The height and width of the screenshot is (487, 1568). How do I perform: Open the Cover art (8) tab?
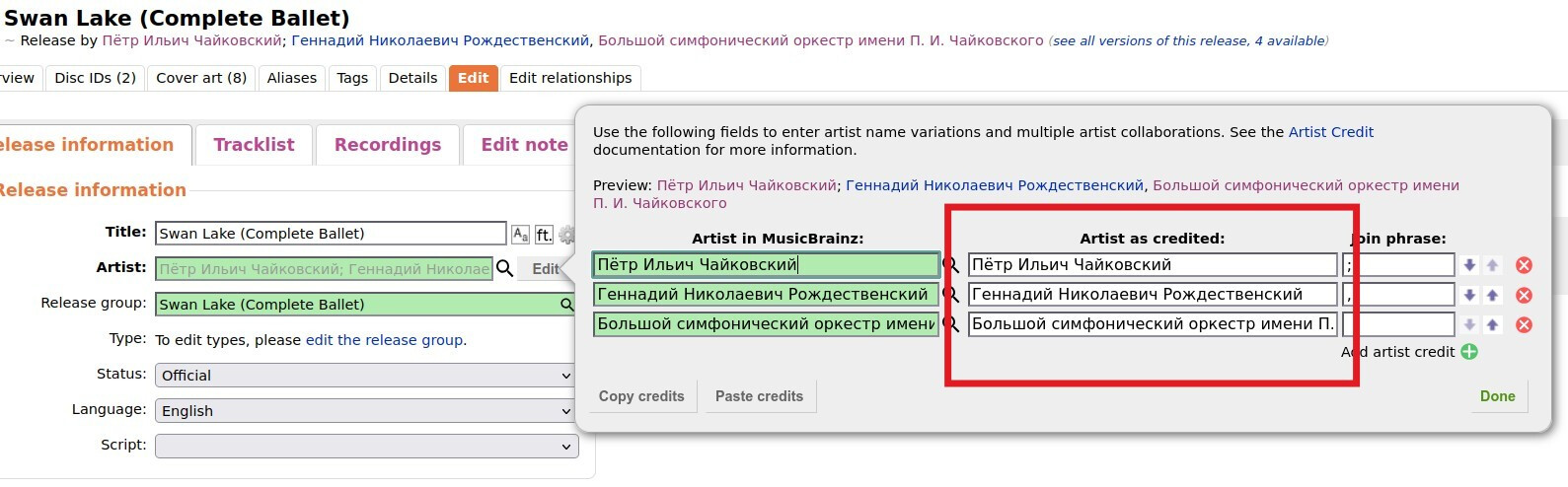[201, 78]
